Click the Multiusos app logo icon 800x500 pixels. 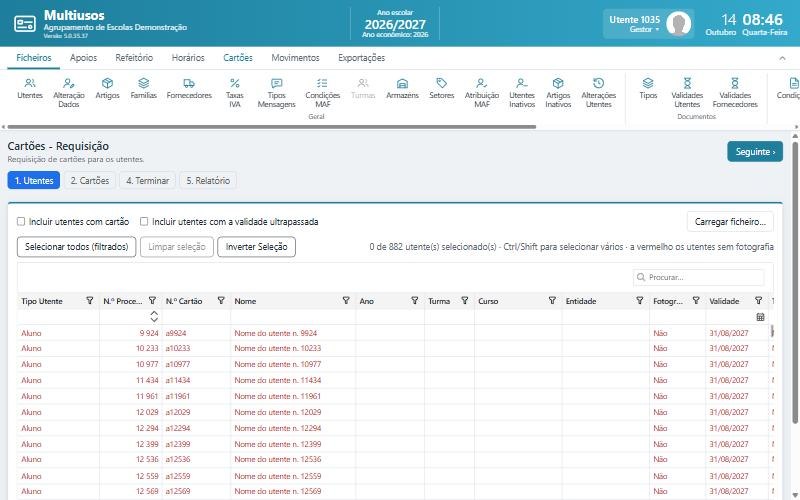point(24,23)
